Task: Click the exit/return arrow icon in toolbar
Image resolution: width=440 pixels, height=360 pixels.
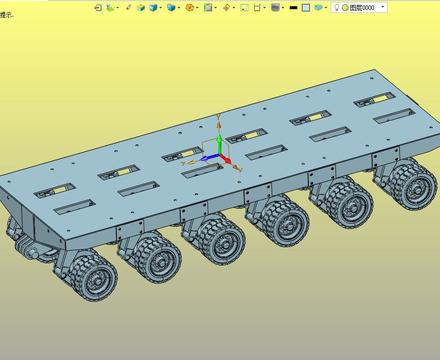Action: [98, 7]
